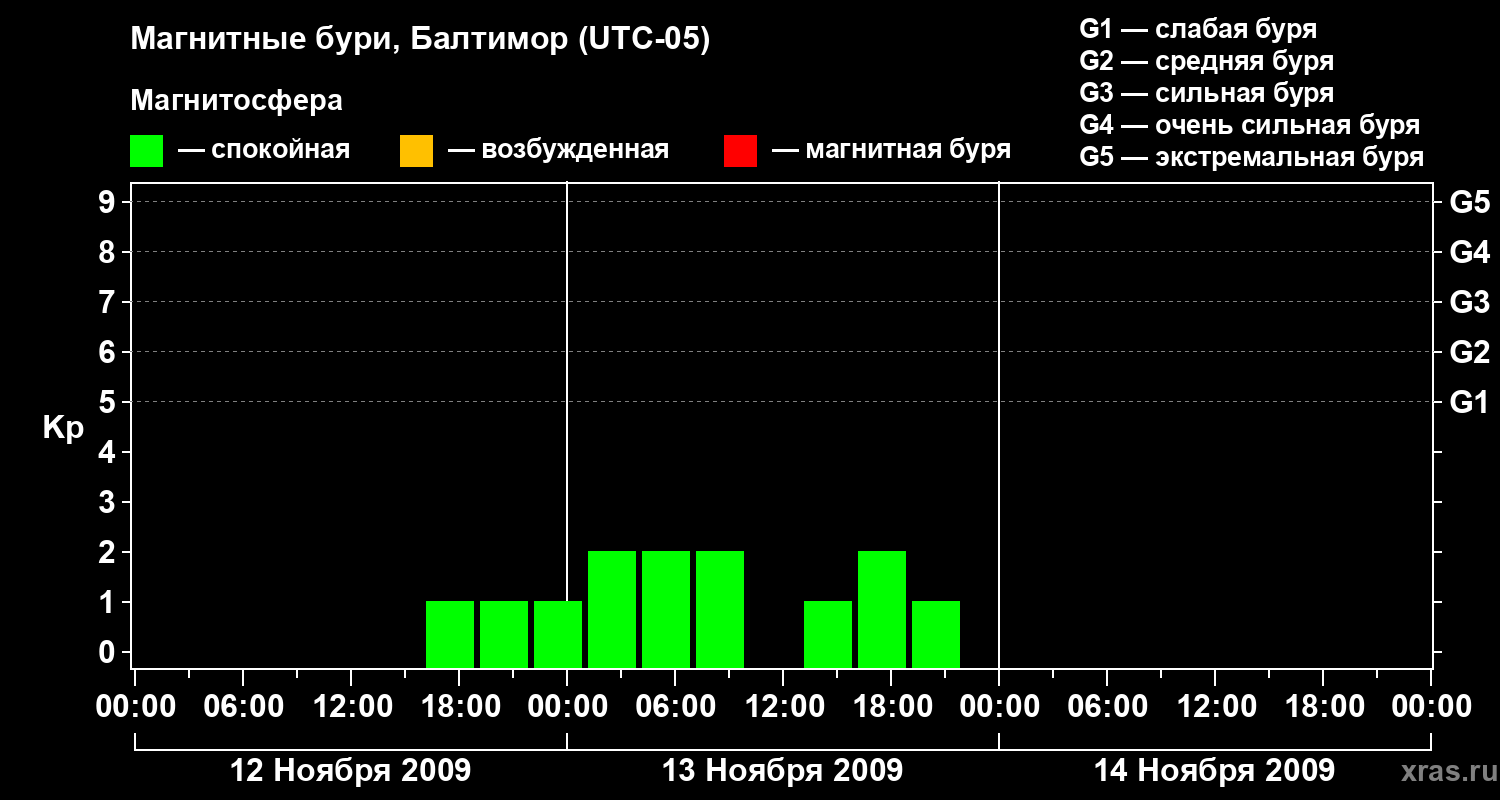The height and width of the screenshot is (800, 1500).
Task: Click the '14 Ноября 2009' date label
Action: pos(1215,771)
